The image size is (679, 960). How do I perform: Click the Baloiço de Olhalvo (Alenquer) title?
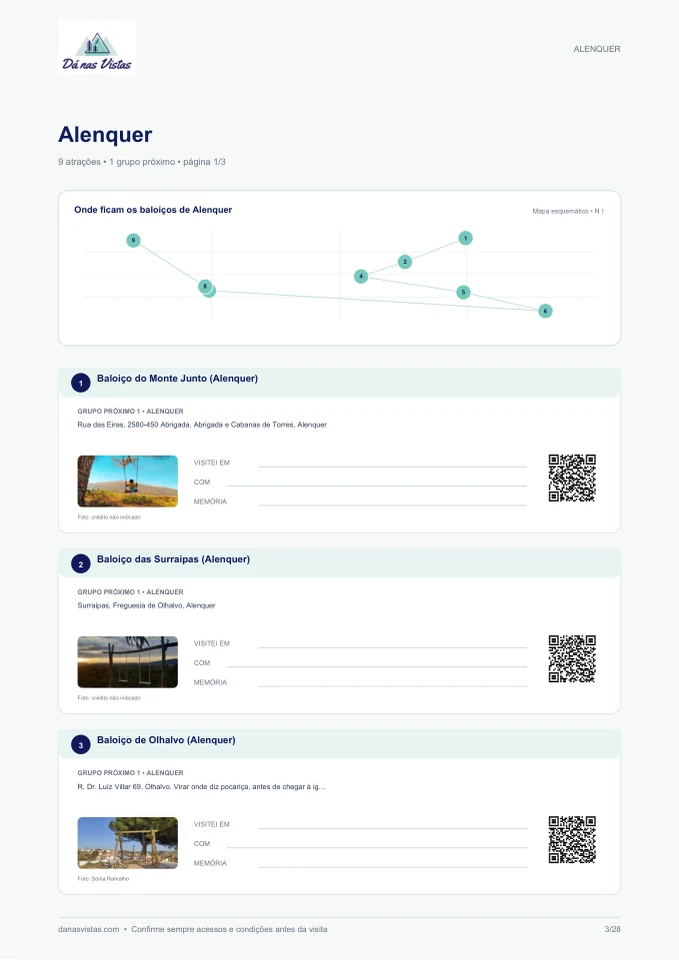(166, 740)
